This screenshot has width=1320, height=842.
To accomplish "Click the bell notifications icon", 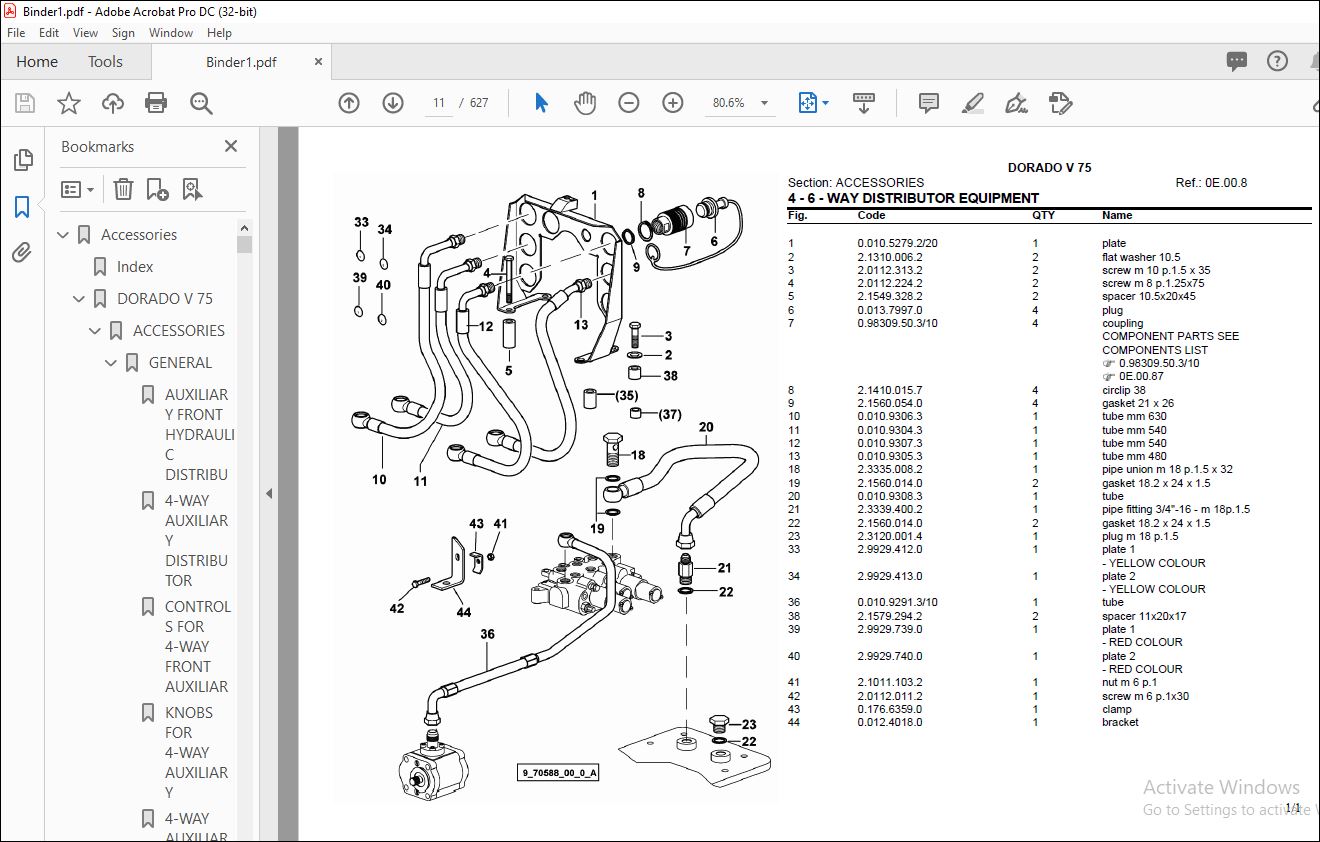I will (x=1314, y=61).
